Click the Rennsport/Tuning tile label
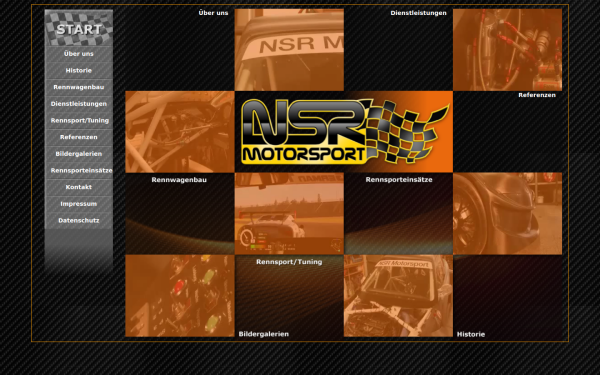The height and width of the screenshot is (375, 600). [x=289, y=262]
